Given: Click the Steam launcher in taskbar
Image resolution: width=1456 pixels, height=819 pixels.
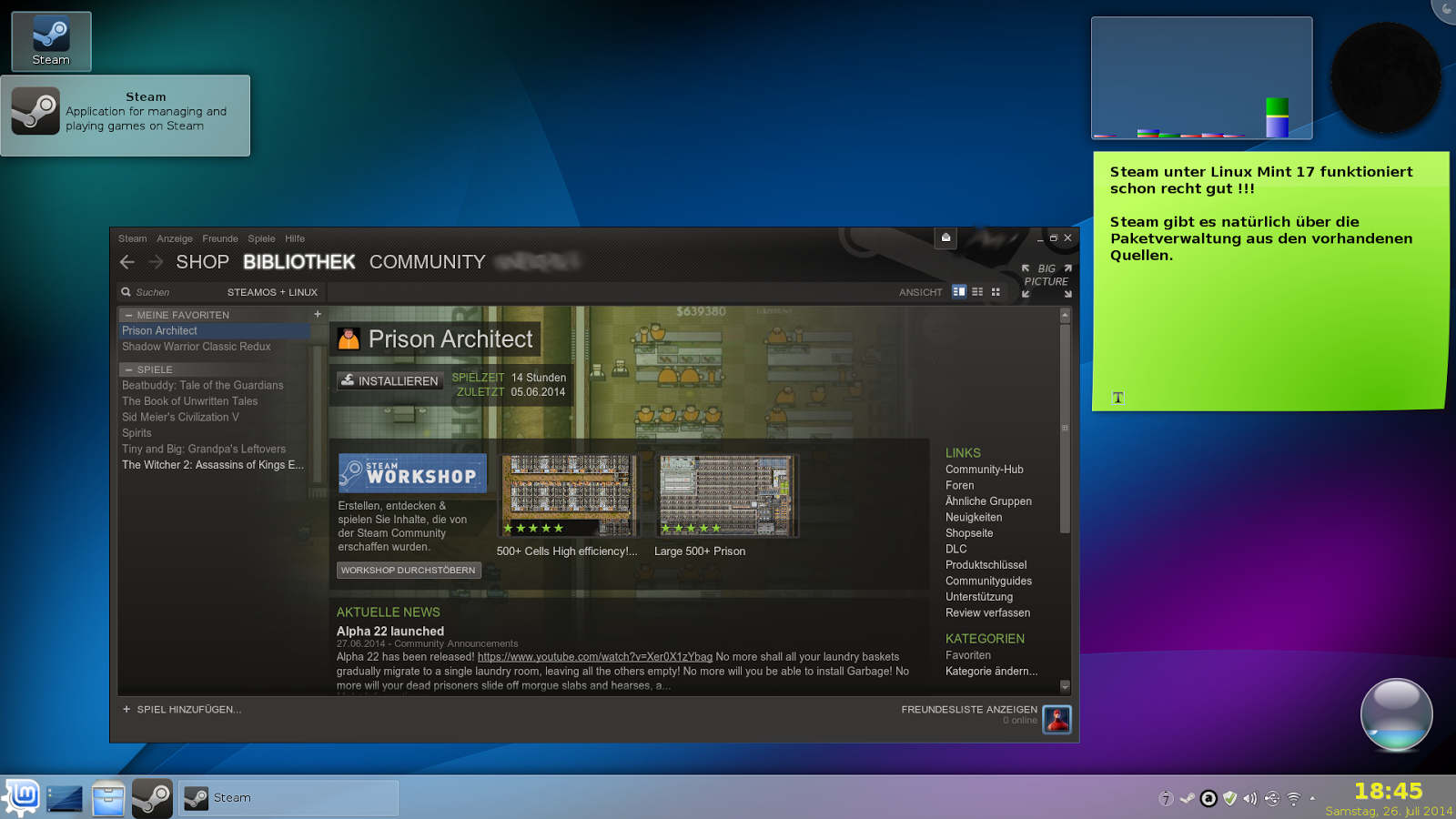Looking at the screenshot, I should (x=152, y=798).
